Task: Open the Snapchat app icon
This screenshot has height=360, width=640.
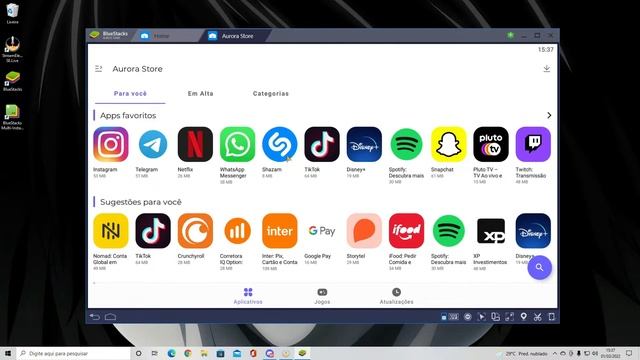Action: [x=449, y=144]
